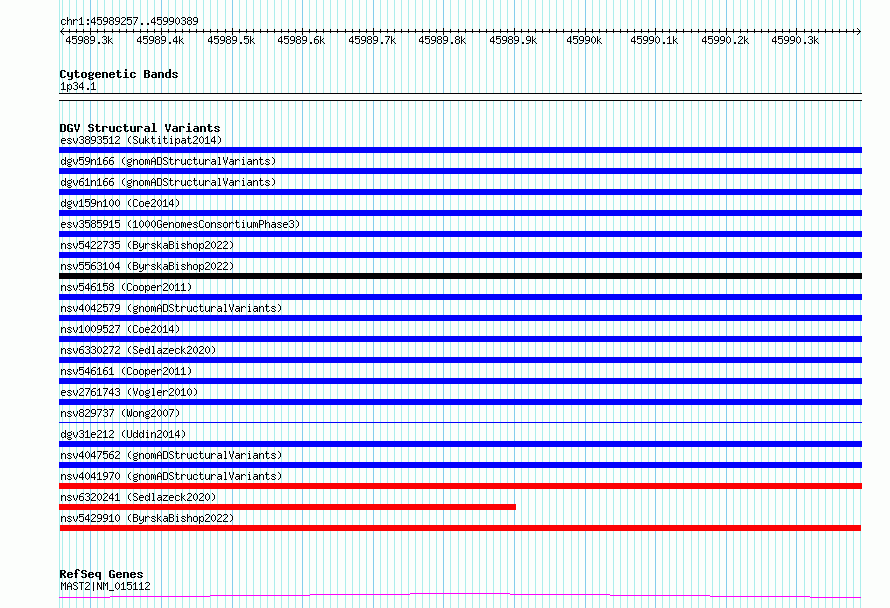Click the DGV Structural Variants track title
This screenshot has width=890, height=608.
(140, 128)
